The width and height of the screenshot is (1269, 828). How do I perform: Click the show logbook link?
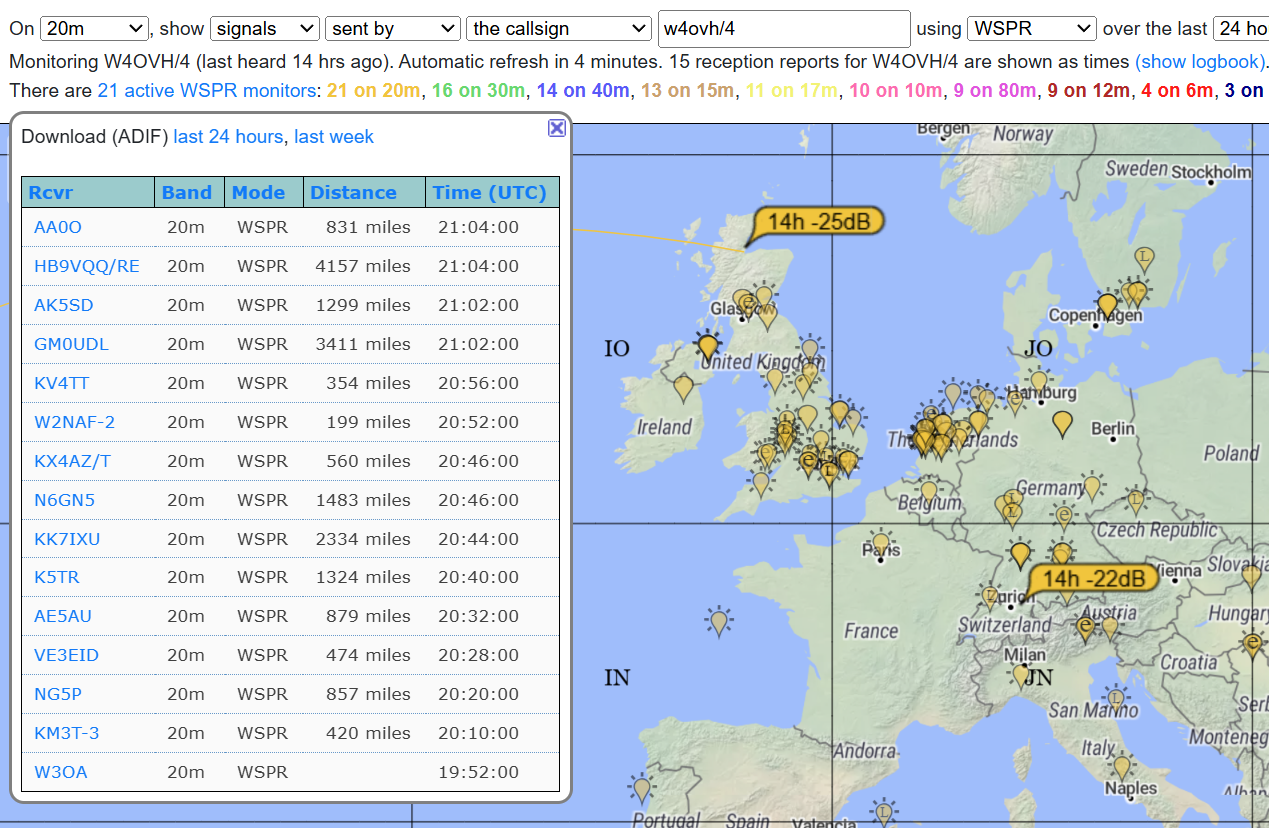click(1199, 62)
